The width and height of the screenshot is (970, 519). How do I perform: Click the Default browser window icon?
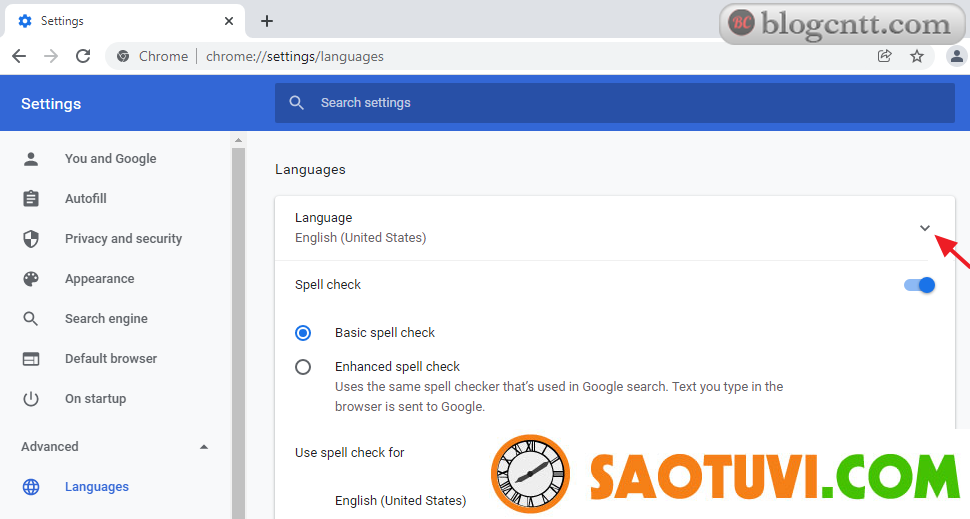click(x=31, y=359)
